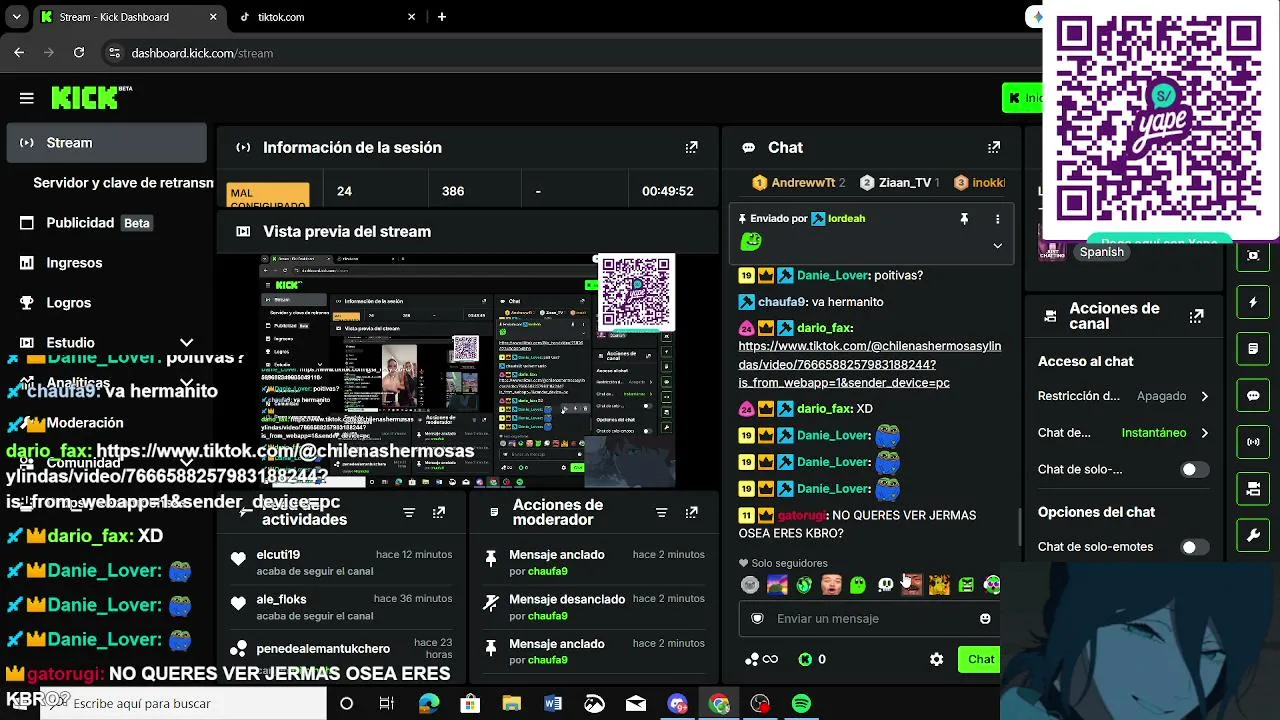1280x720 pixels.
Task: Open Microsoft Word from the taskbar
Action: 553,704
